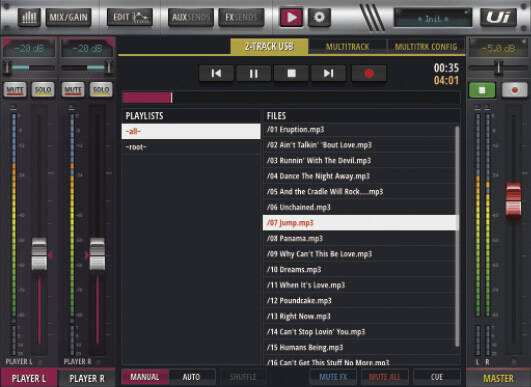Select file /14 Can't Stop Lovin' You.mp3

point(359,332)
